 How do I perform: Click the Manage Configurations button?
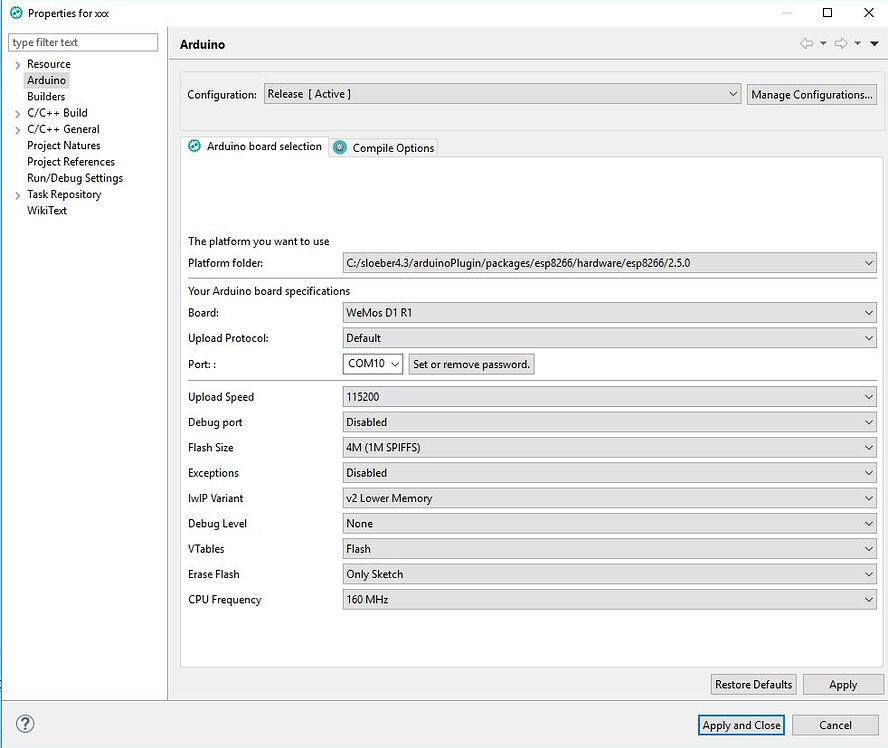tap(810, 93)
